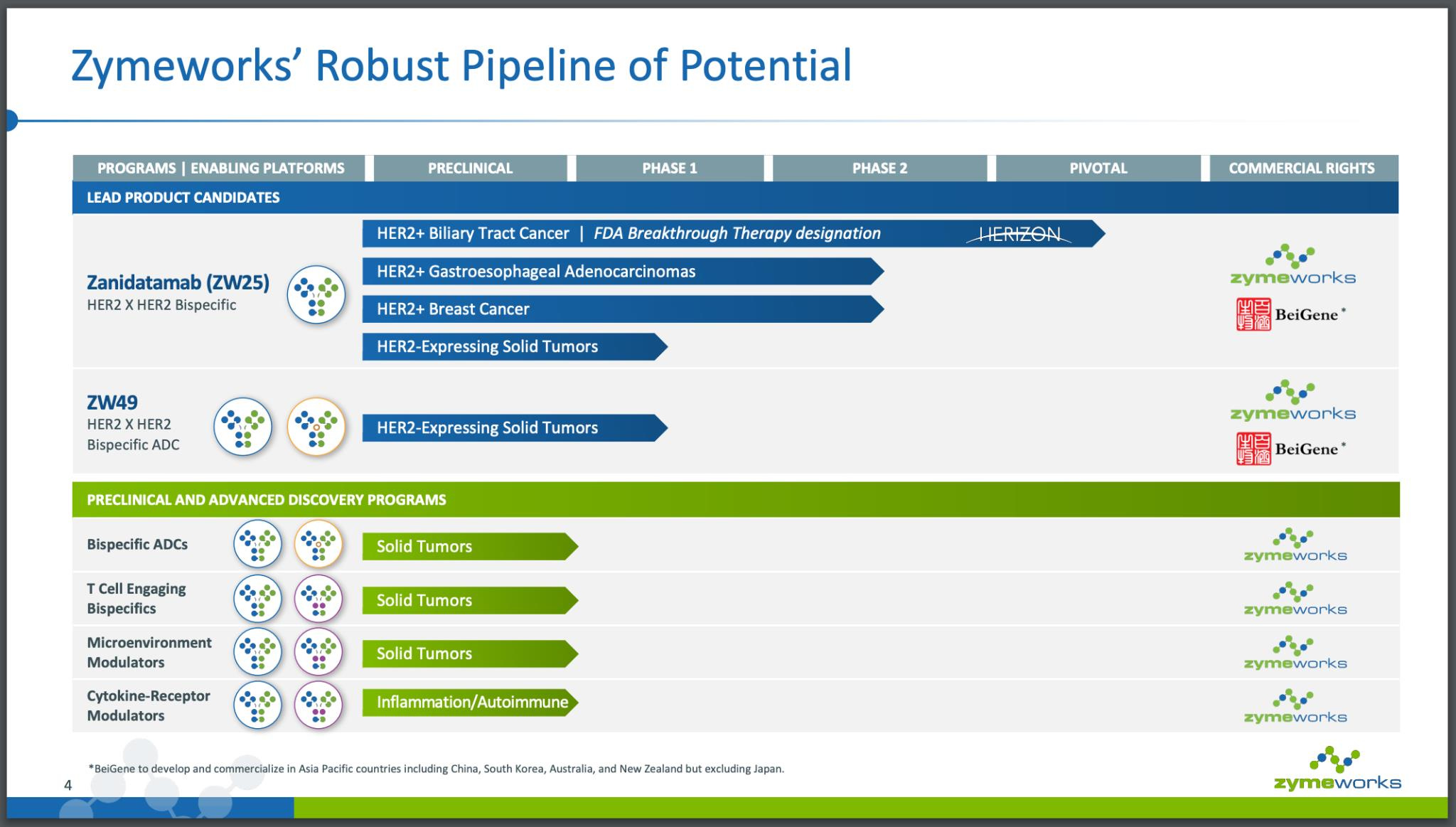Click the Zymeworks logo at slide footer
Image resolution: width=1456 pixels, height=827 pixels.
1337,769
